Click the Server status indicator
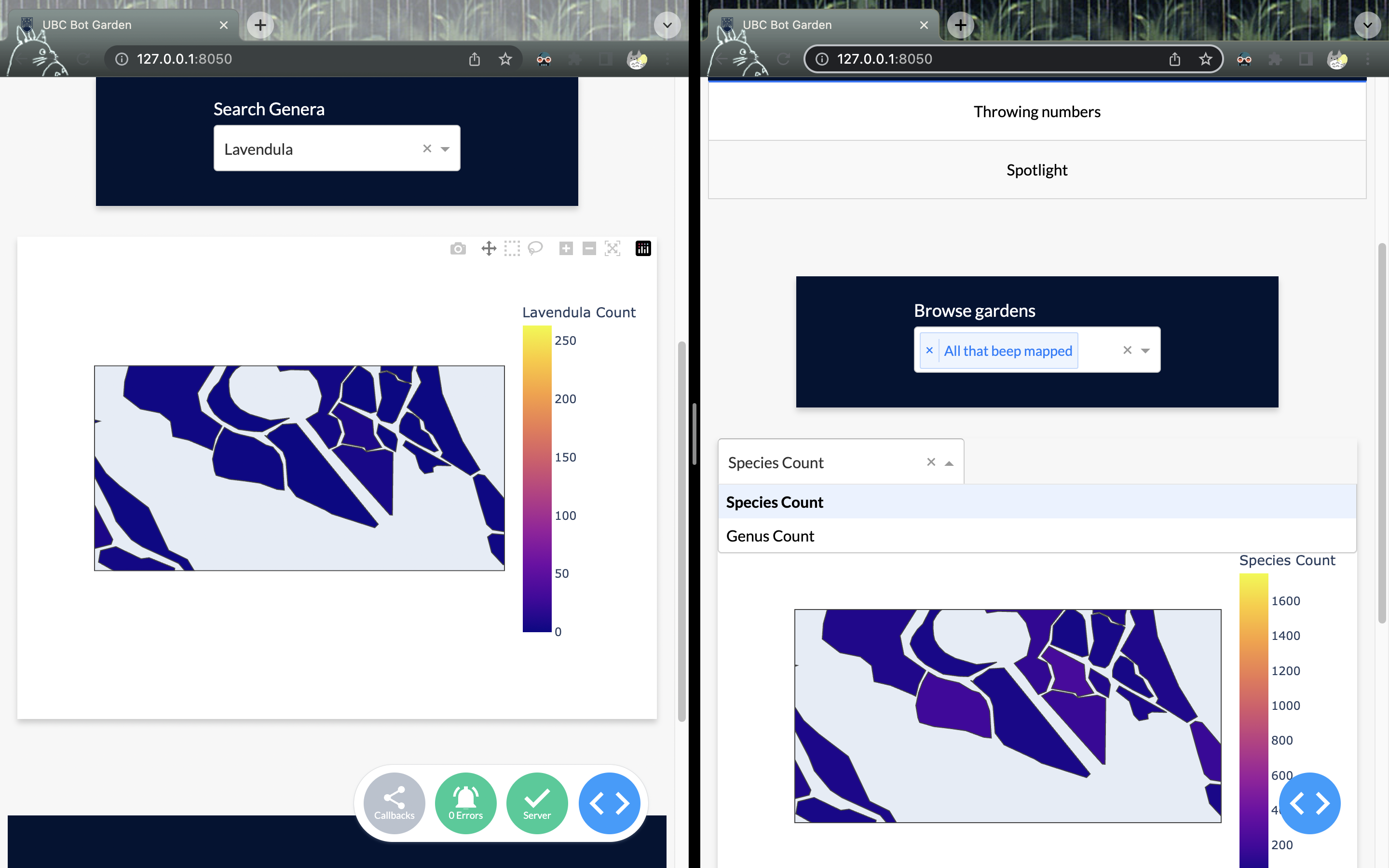Screen dimensions: 1389x868 [x=537, y=802]
